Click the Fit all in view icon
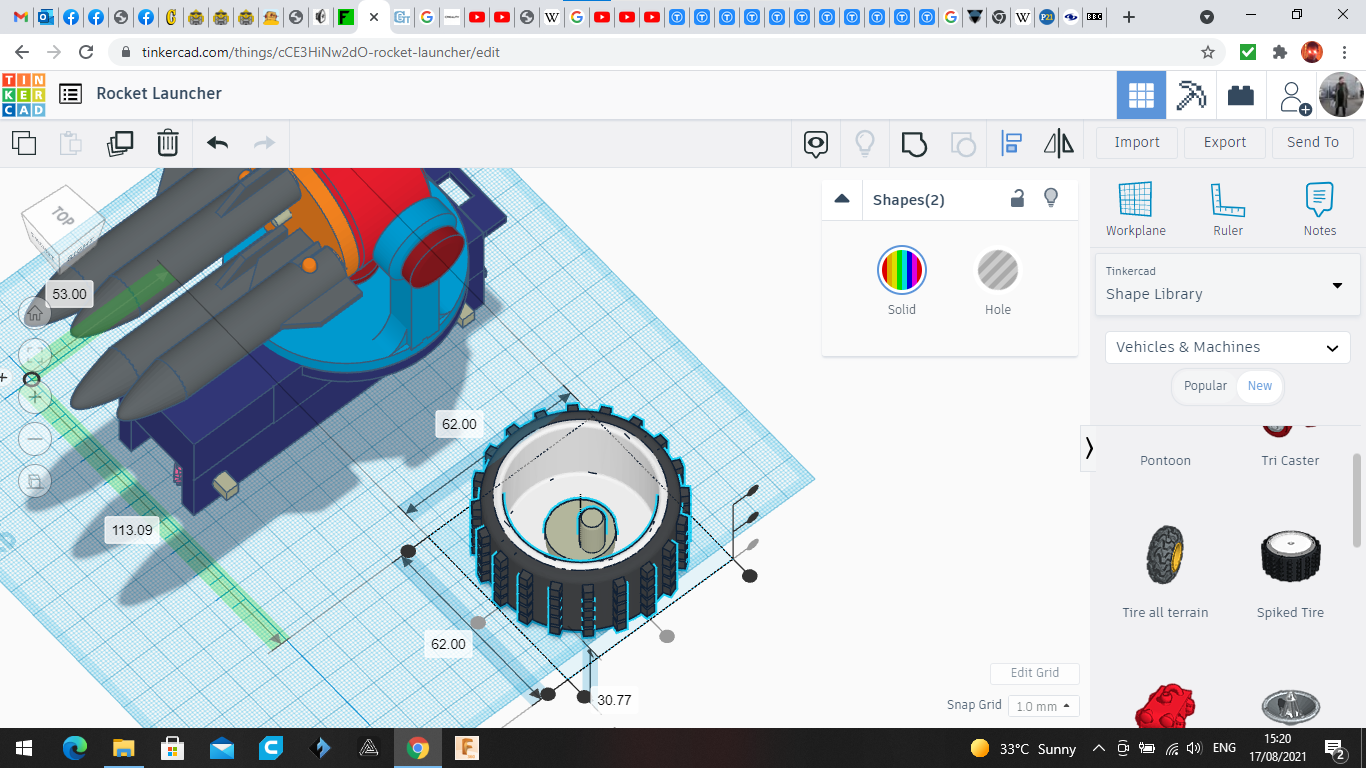This screenshot has width=1366, height=768. coord(35,355)
